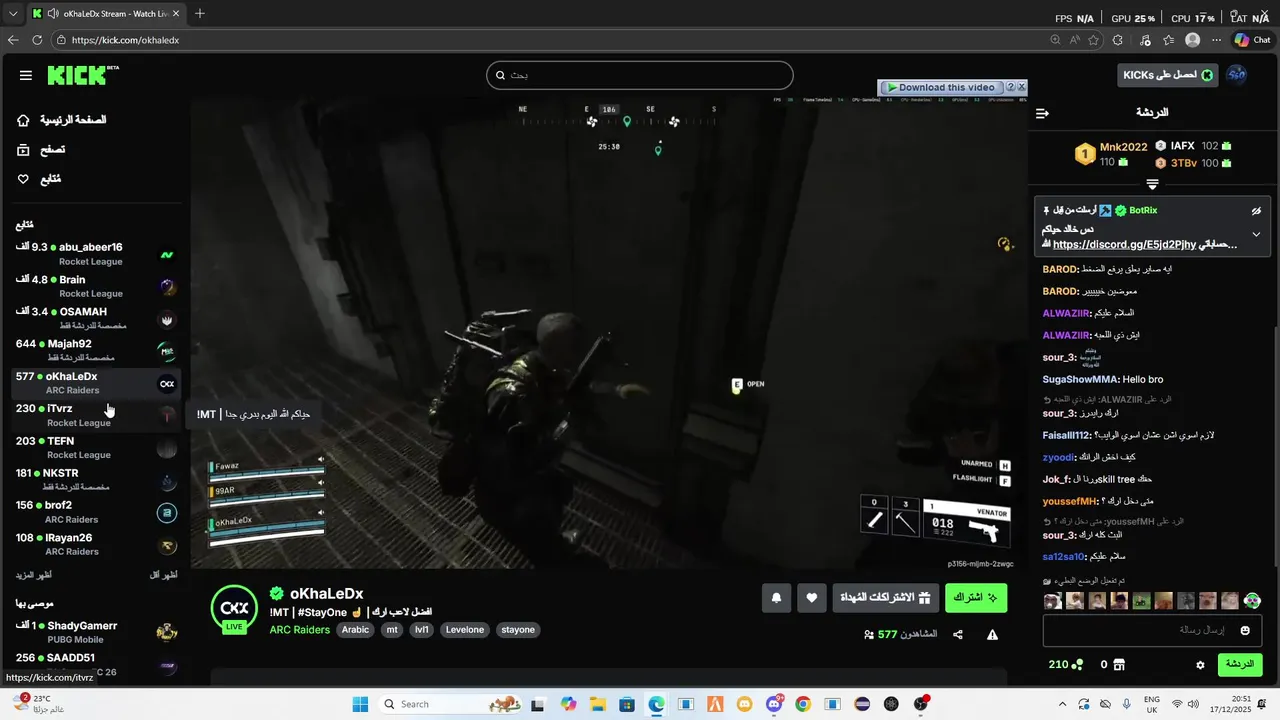This screenshot has width=1280, height=720.
Task: Click the 210 channel points icon
Action: [1078, 665]
